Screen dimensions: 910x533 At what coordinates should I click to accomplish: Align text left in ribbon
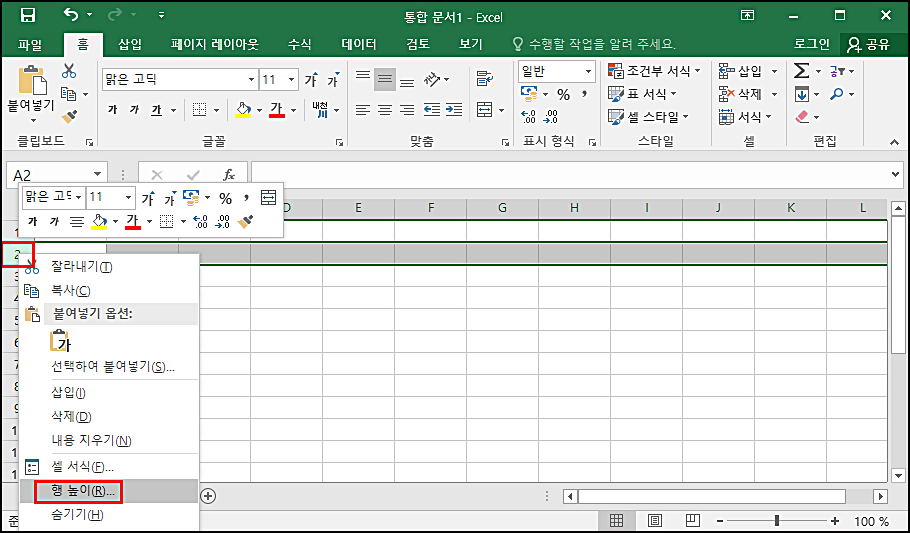(x=363, y=110)
